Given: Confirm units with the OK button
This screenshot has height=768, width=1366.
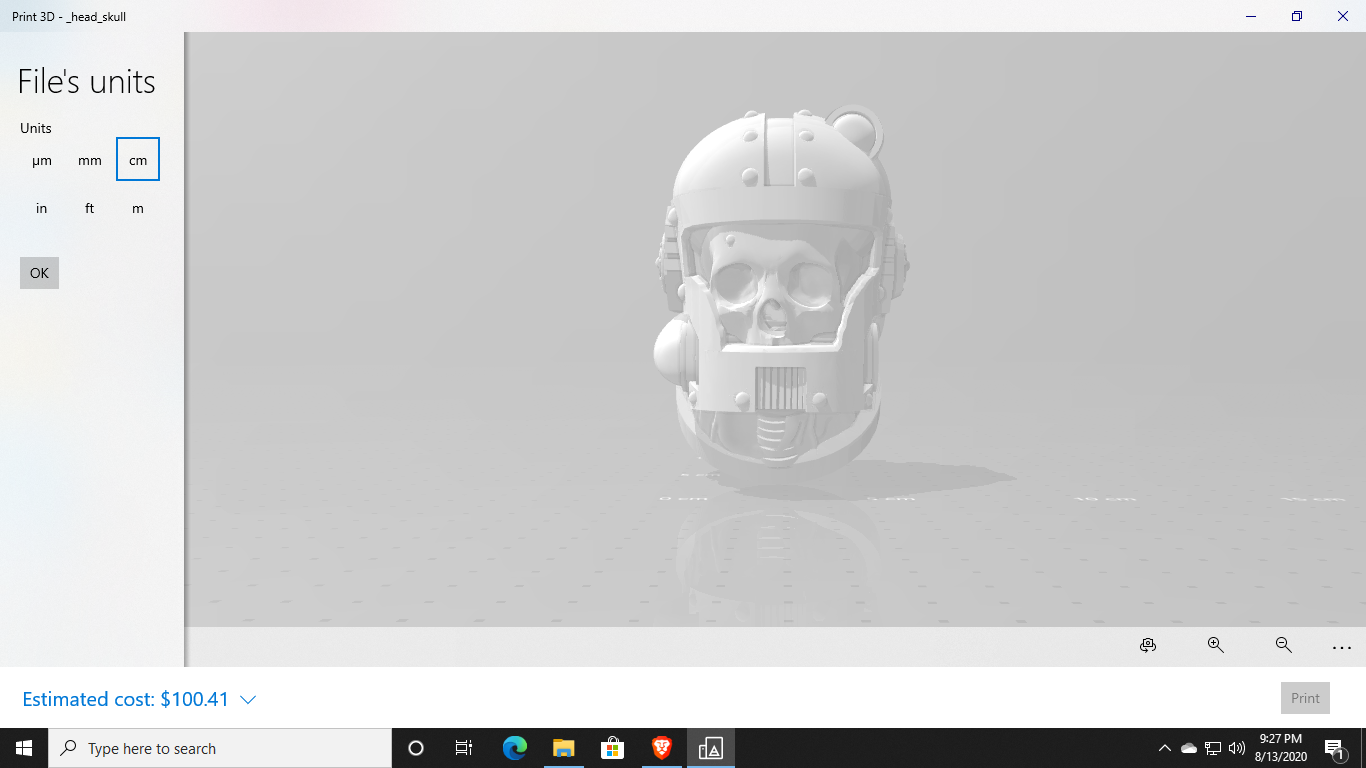Looking at the screenshot, I should 39,273.
